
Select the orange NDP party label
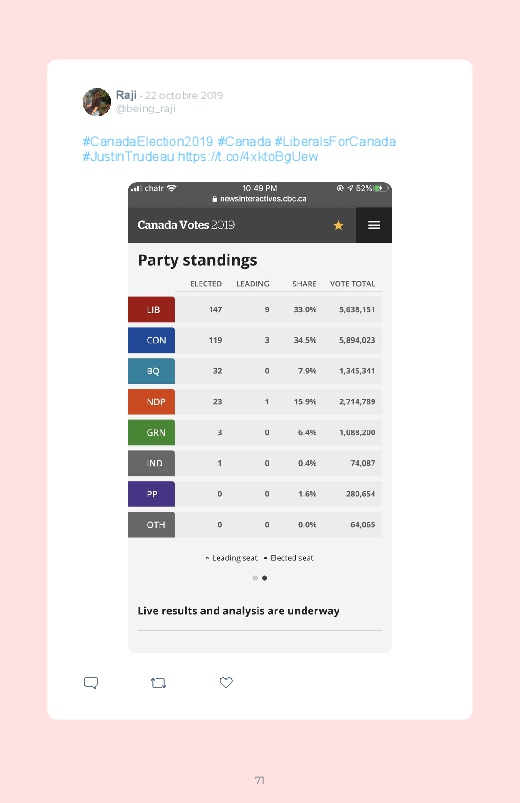point(152,402)
